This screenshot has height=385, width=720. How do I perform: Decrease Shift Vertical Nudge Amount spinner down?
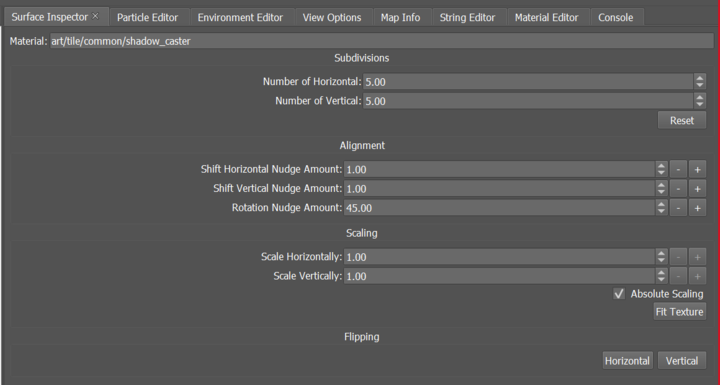coord(661,192)
